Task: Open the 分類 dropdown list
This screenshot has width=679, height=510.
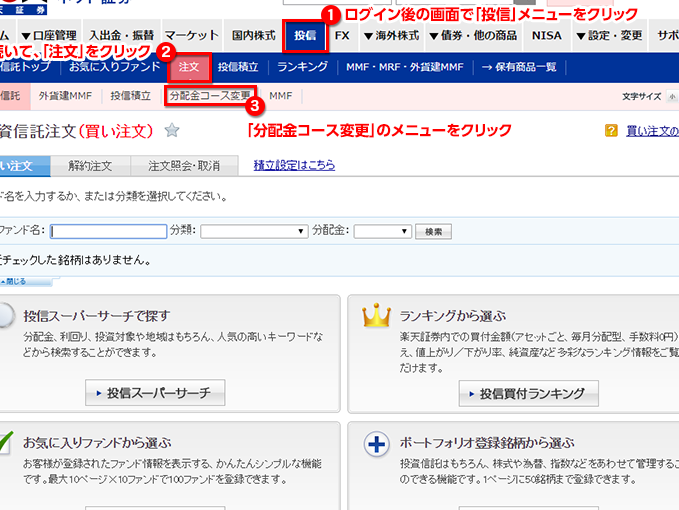Action: (254, 231)
